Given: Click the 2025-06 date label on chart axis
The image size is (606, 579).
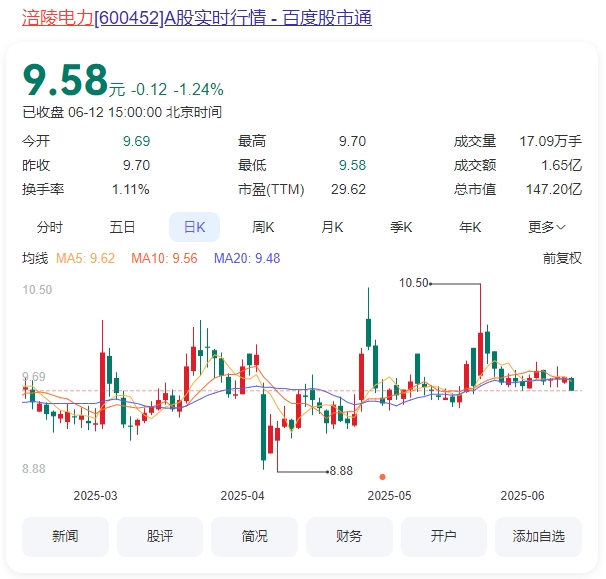Looking at the screenshot, I should (x=522, y=496).
